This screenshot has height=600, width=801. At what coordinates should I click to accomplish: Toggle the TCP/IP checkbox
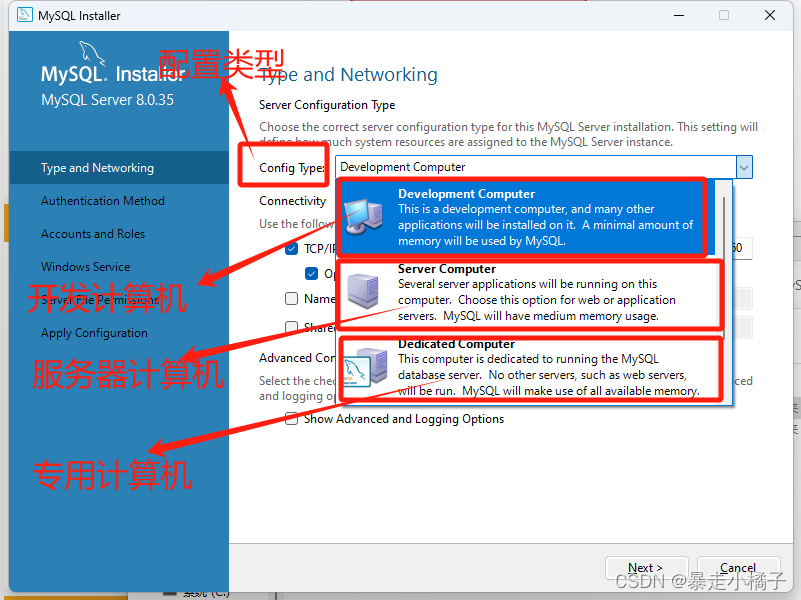[x=291, y=249]
